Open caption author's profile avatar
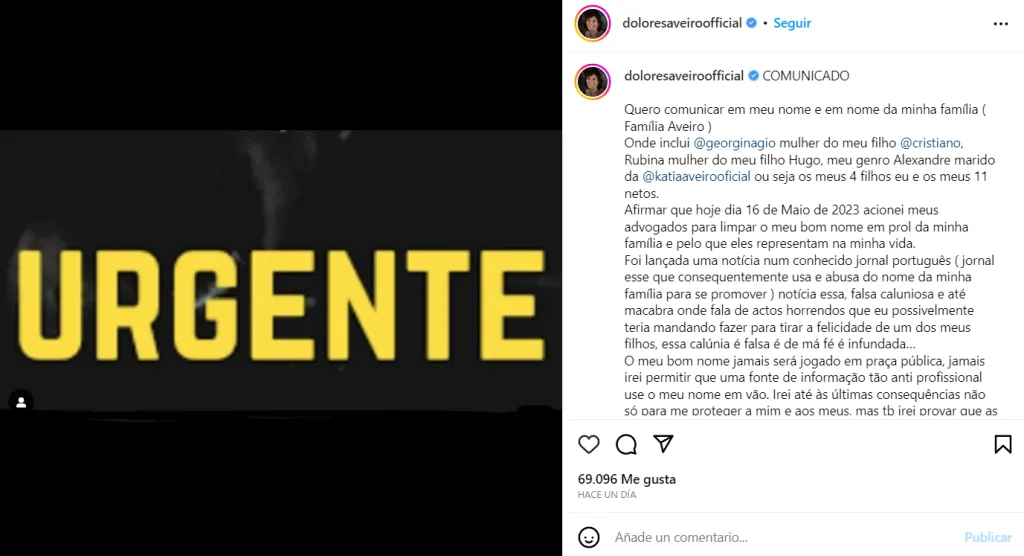The image size is (1024, 556). click(592, 82)
